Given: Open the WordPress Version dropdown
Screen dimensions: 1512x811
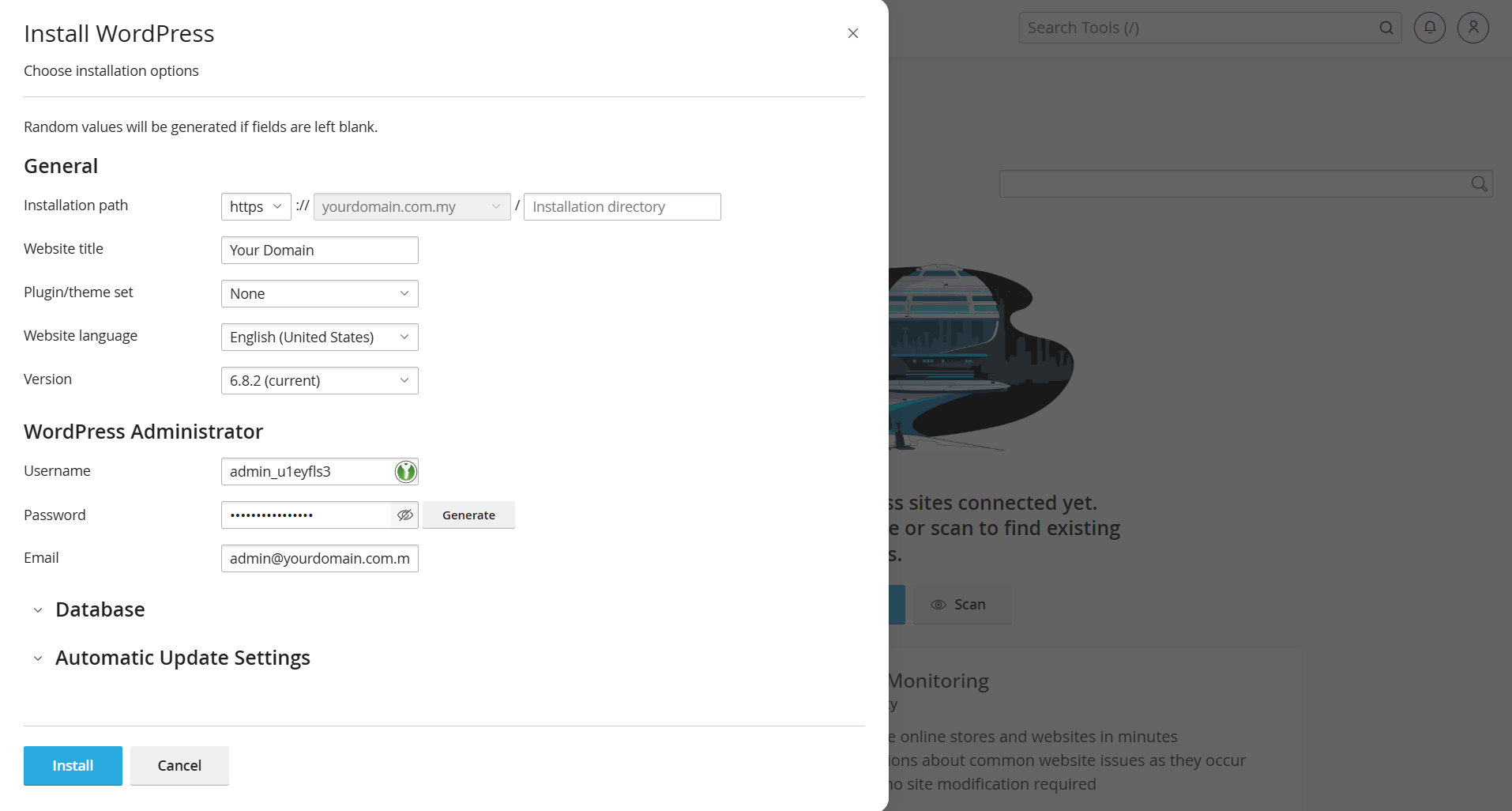Looking at the screenshot, I should [x=320, y=380].
